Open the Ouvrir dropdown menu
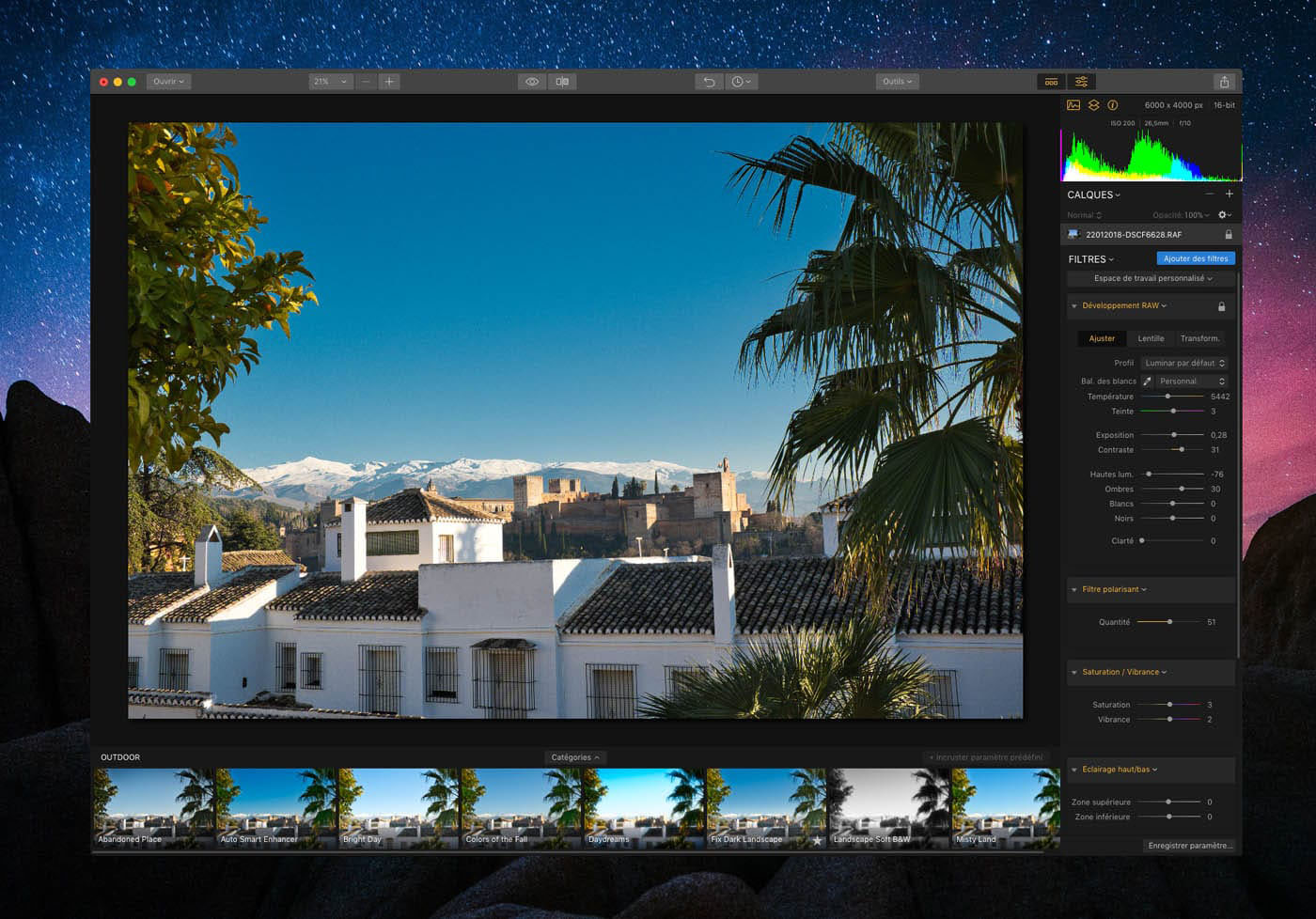This screenshot has width=1316, height=919. (x=169, y=82)
